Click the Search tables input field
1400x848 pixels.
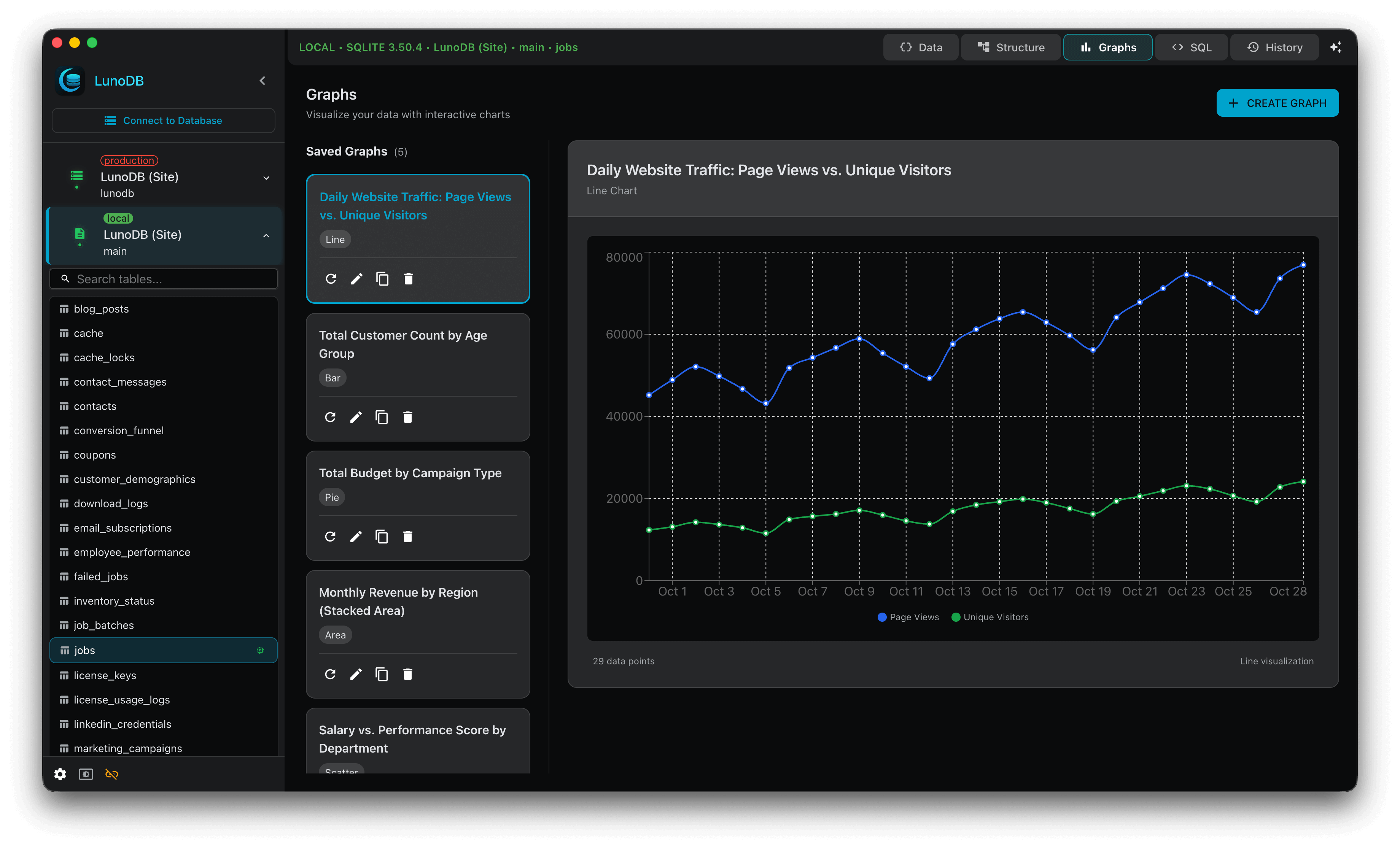coord(164,279)
